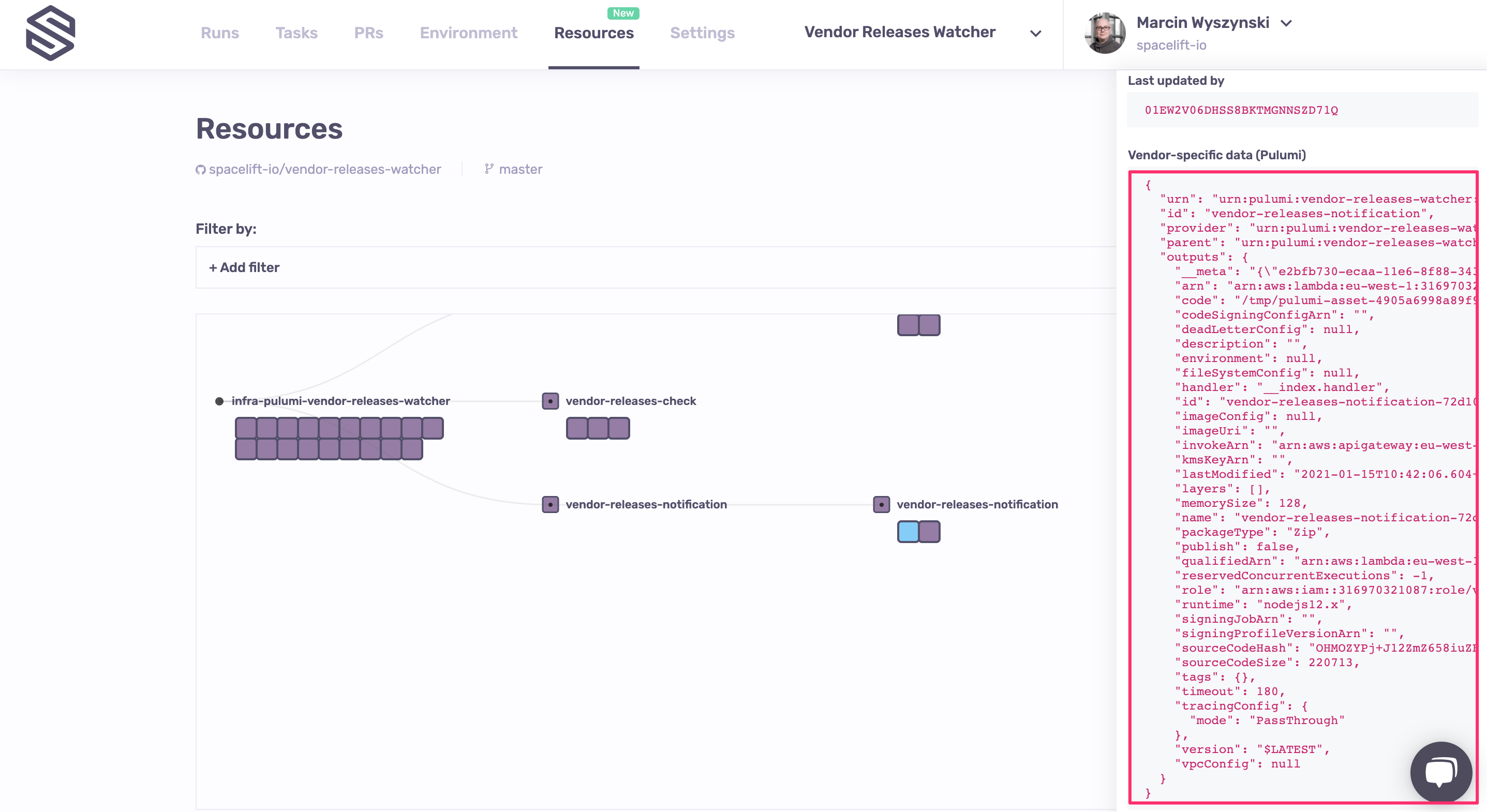Open the spacelift-io/vendor-releases-watcher repository link
The height and width of the screenshot is (812, 1487).
(324, 169)
